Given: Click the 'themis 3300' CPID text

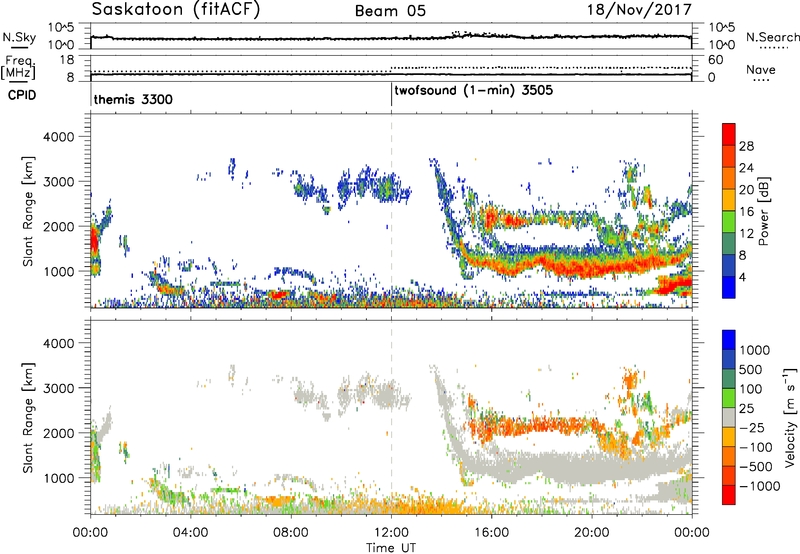Looking at the screenshot, I should [x=133, y=99].
